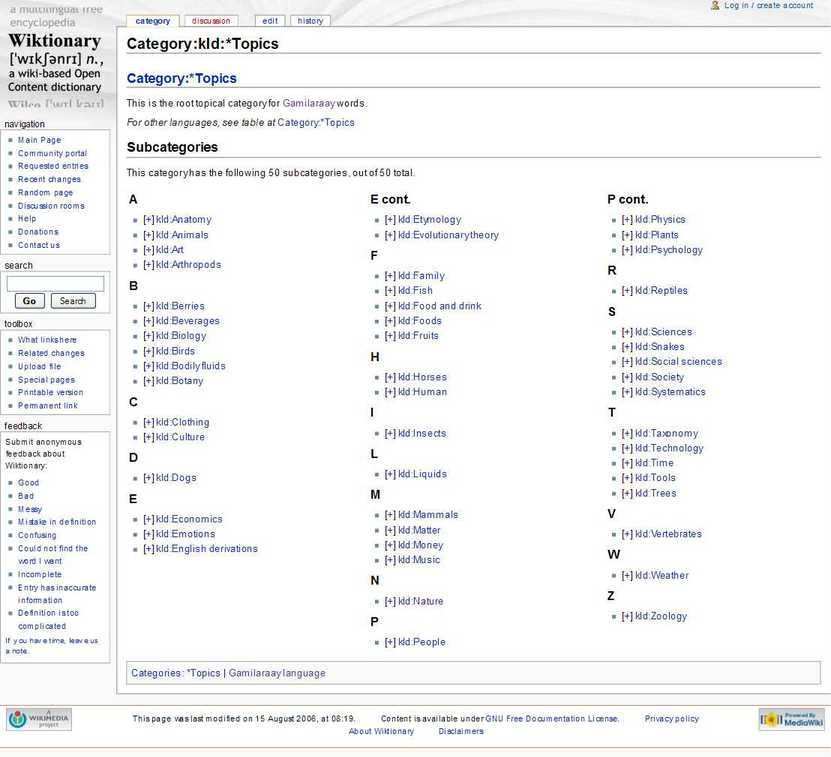Expand the kld:Berries [+] toggle
The height and width of the screenshot is (757, 831).
pyautogui.click(x=148, y=306)
